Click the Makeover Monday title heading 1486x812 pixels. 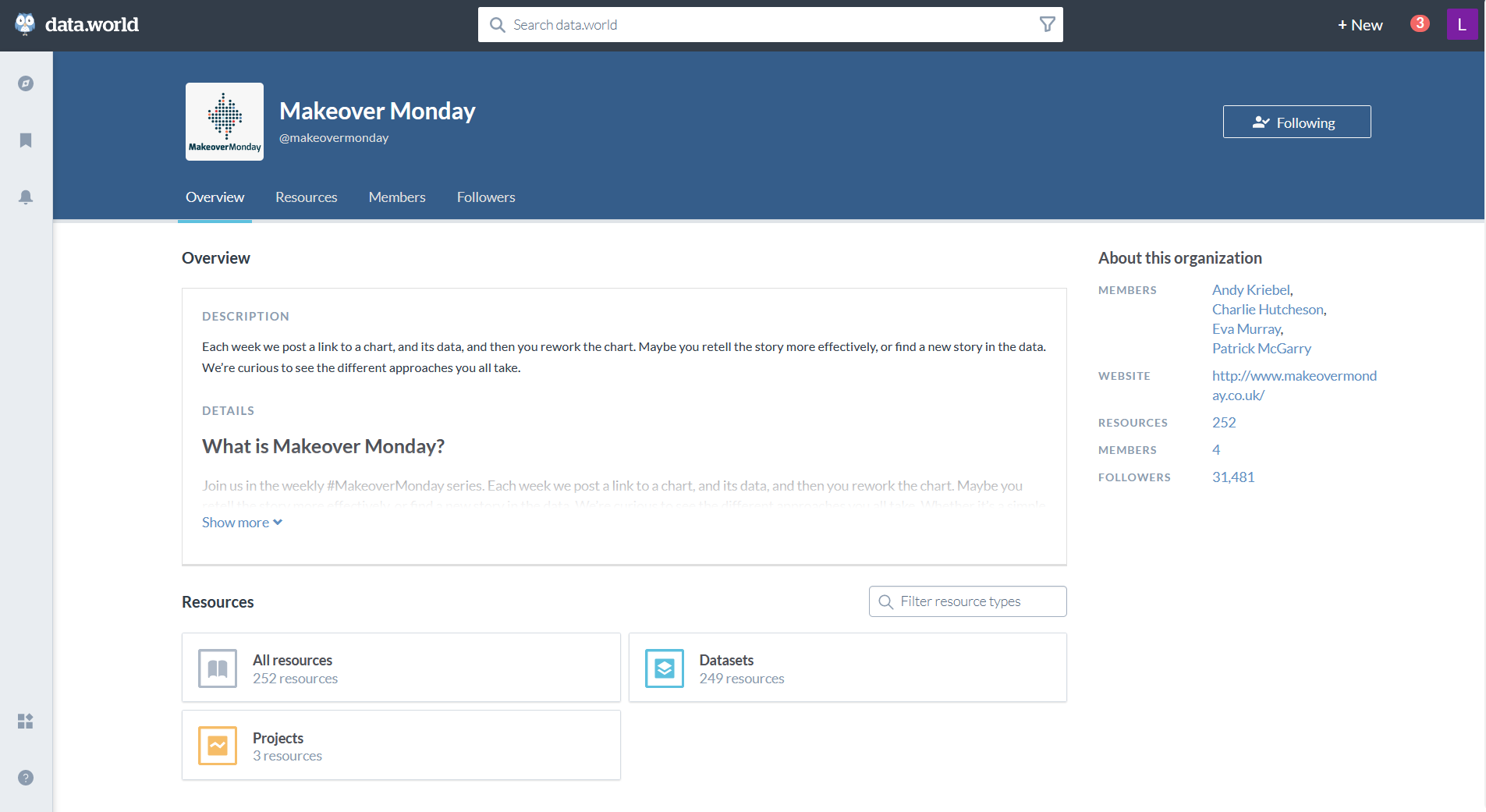(378, 111)
